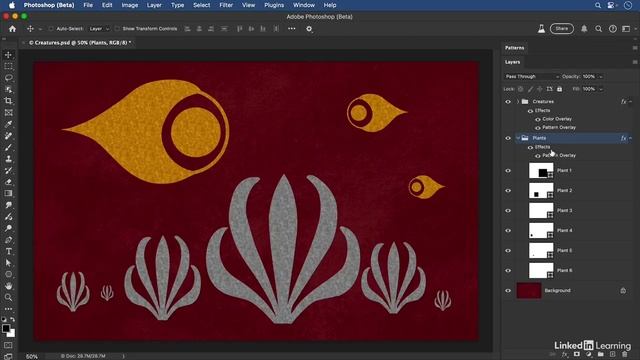Select the Brush tool

8,147
